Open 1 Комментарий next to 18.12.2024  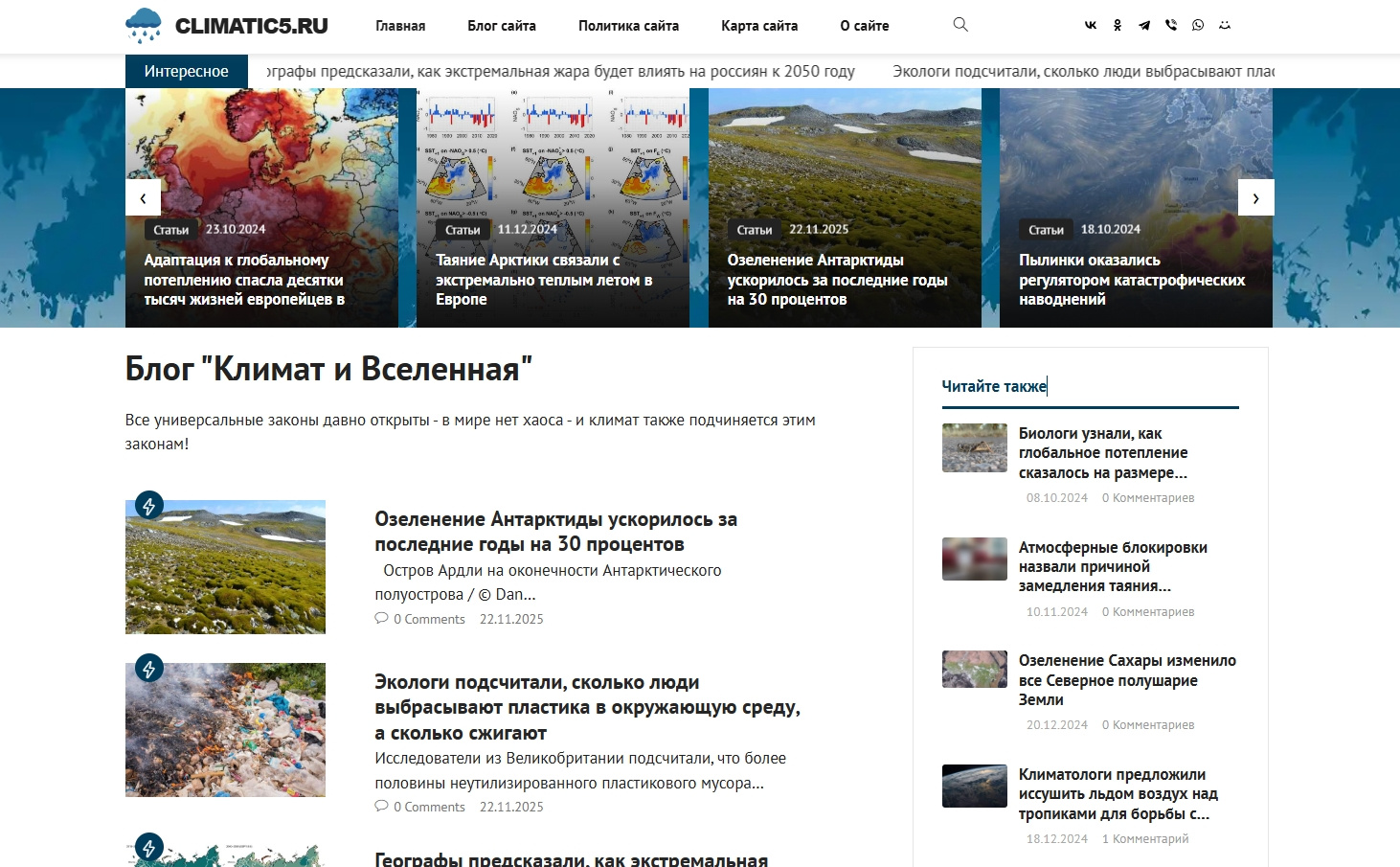coord(1145,839)
